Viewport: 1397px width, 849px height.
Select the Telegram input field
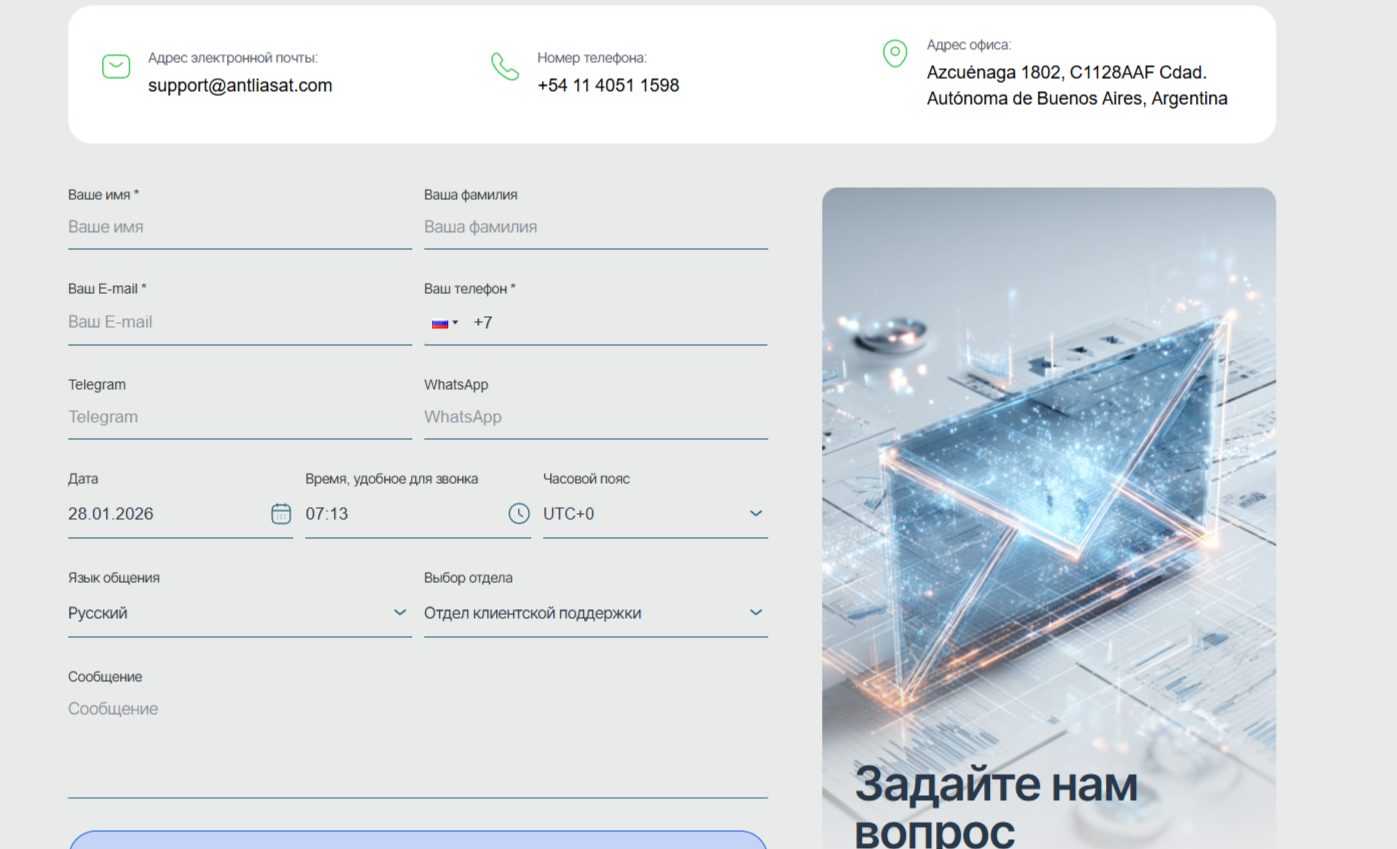click(240, 417)
